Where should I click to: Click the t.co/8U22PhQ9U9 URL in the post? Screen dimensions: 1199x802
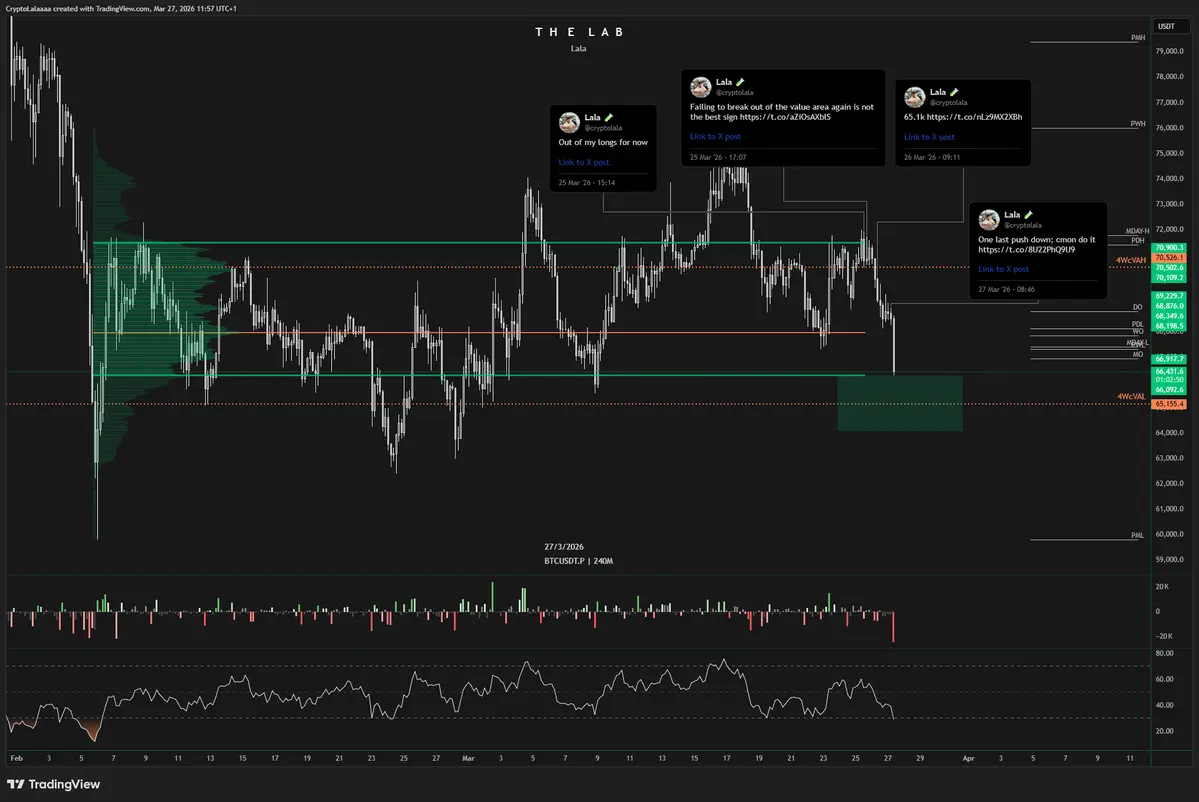1026,249
